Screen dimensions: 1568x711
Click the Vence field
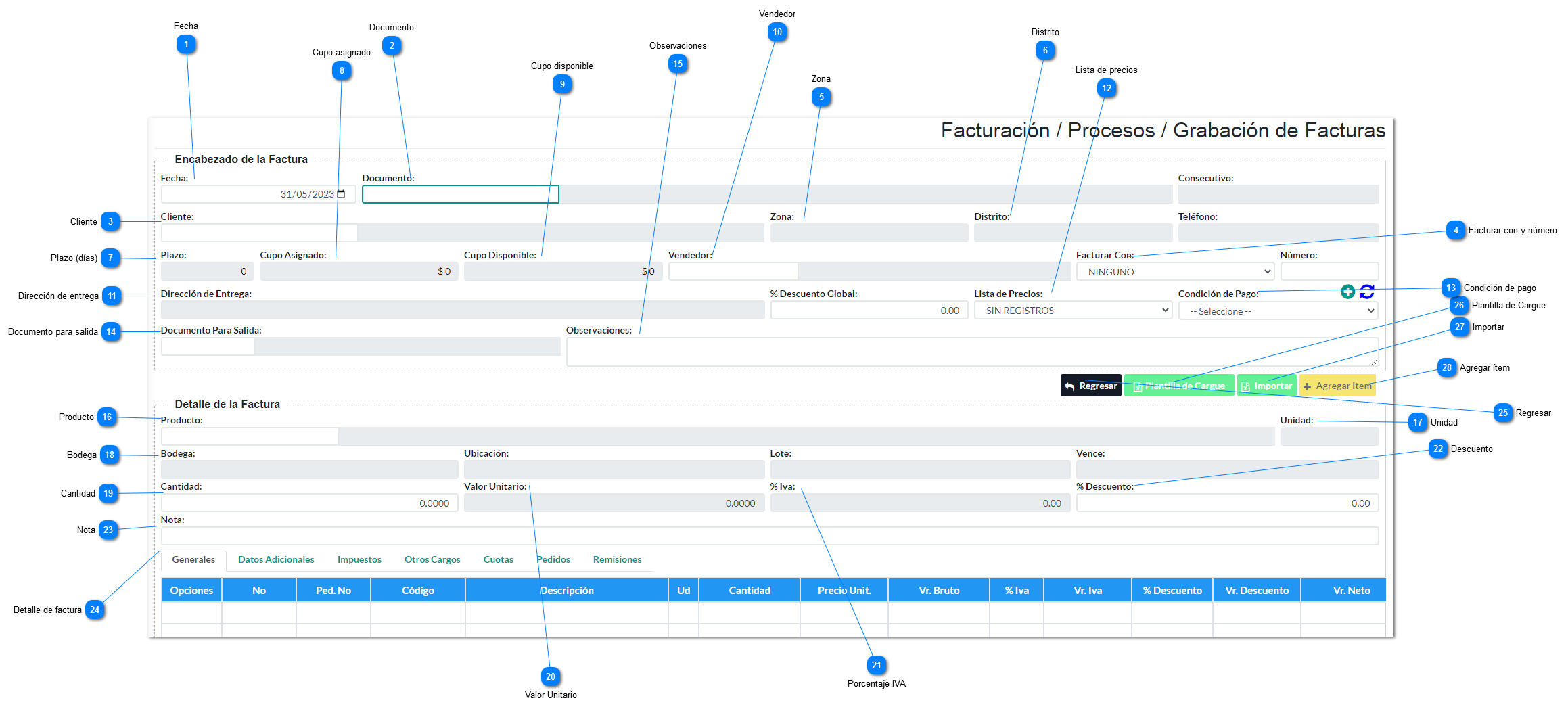coord(1227,469)
